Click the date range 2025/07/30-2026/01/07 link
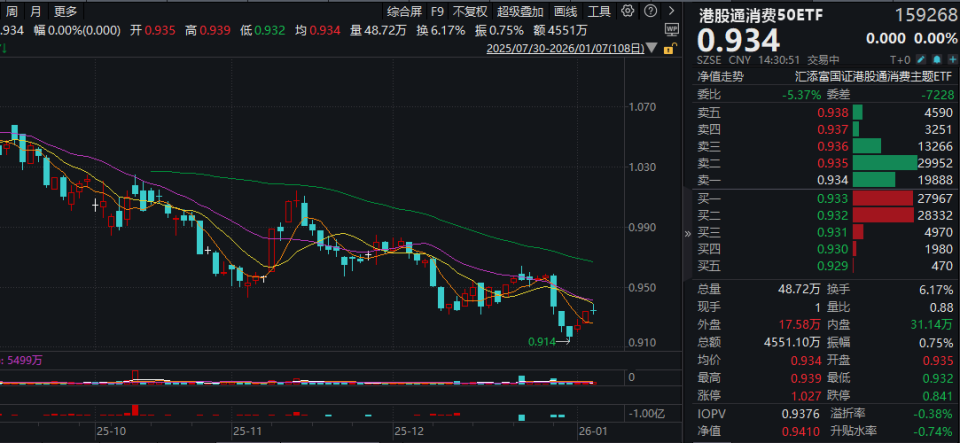960x443 pixels. point(564,48)
